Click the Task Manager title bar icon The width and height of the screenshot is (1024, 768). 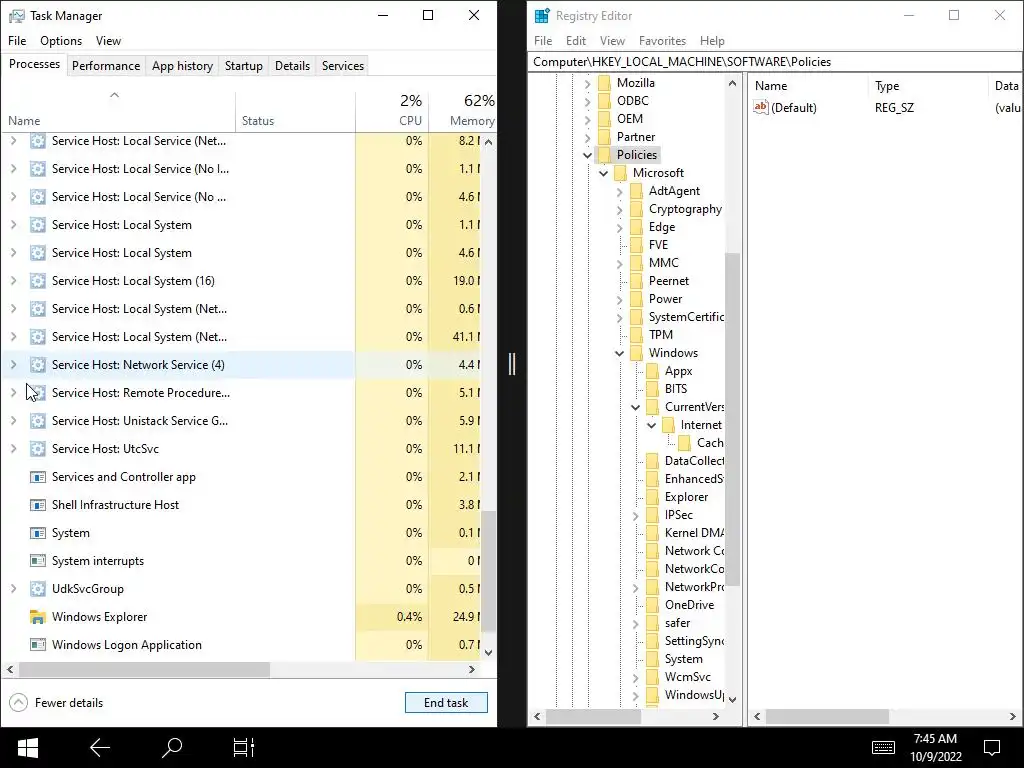pyautogui.click(x=16, y=16)
